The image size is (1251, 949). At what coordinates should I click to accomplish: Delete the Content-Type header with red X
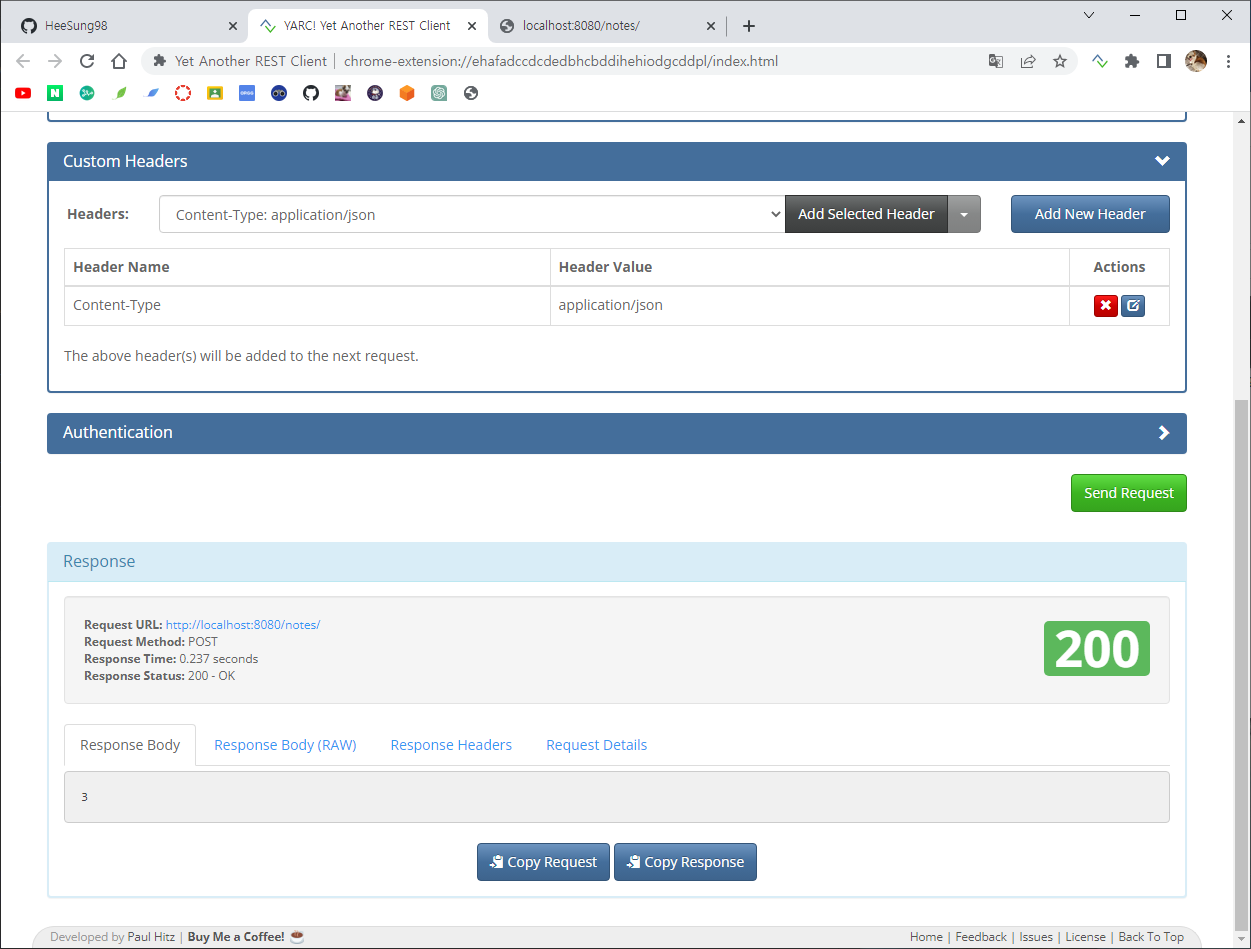1105,306
